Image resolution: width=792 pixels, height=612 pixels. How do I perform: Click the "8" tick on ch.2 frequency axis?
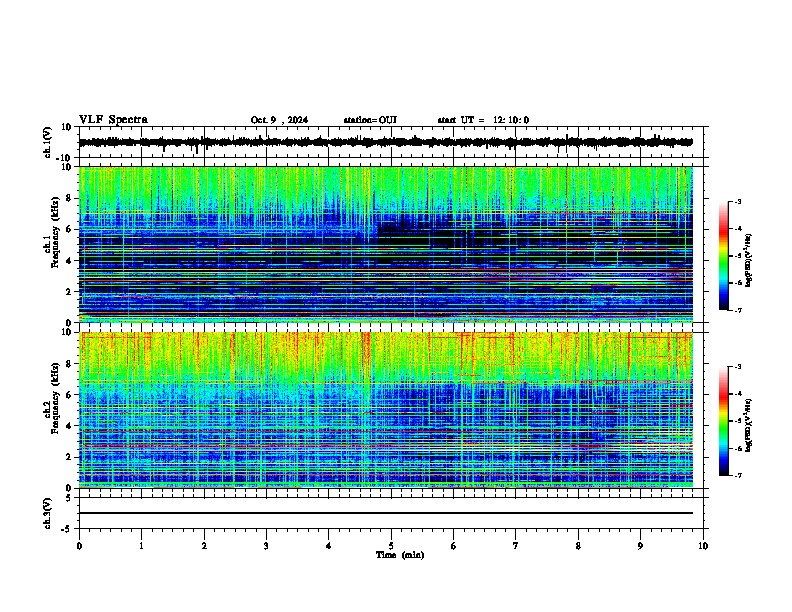[70, 364]
